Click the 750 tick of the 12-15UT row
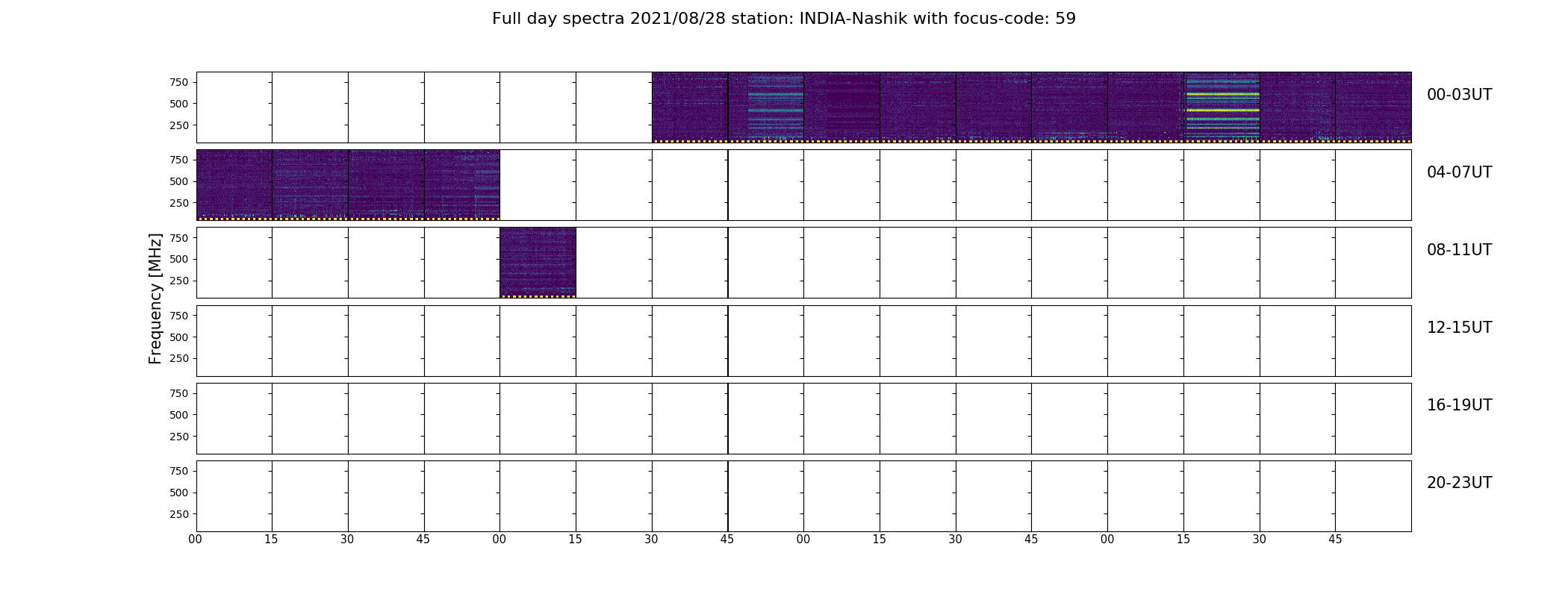 click(179, 316)
